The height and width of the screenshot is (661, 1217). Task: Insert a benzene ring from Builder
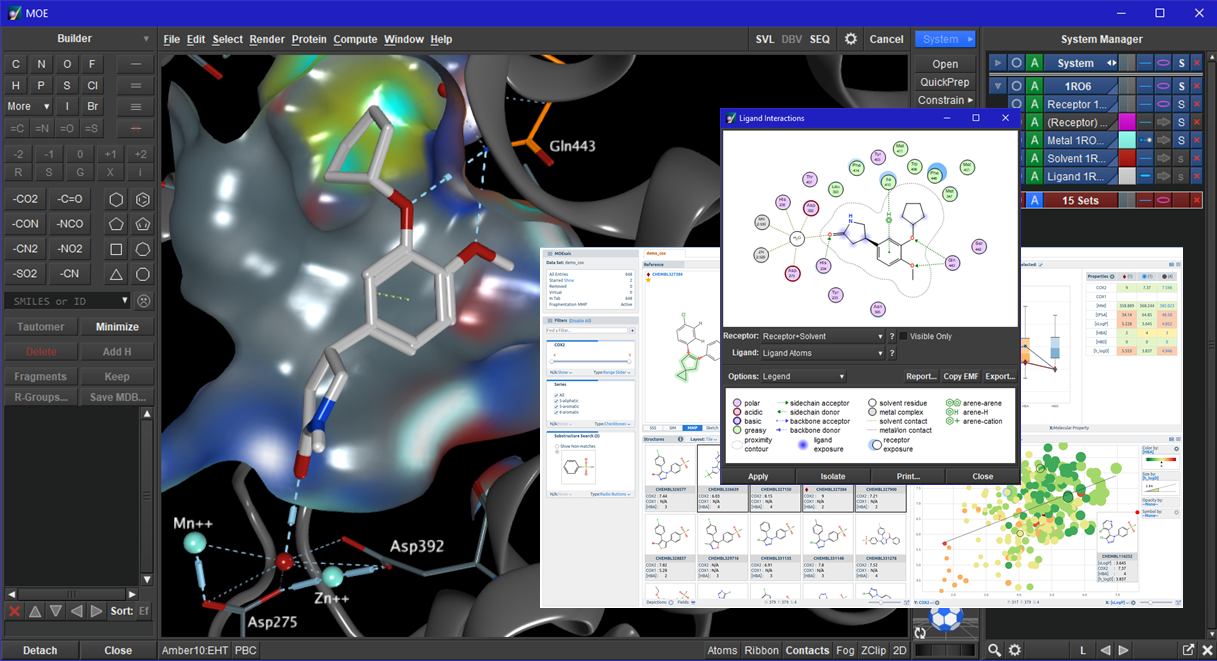(x=143, y=199)
